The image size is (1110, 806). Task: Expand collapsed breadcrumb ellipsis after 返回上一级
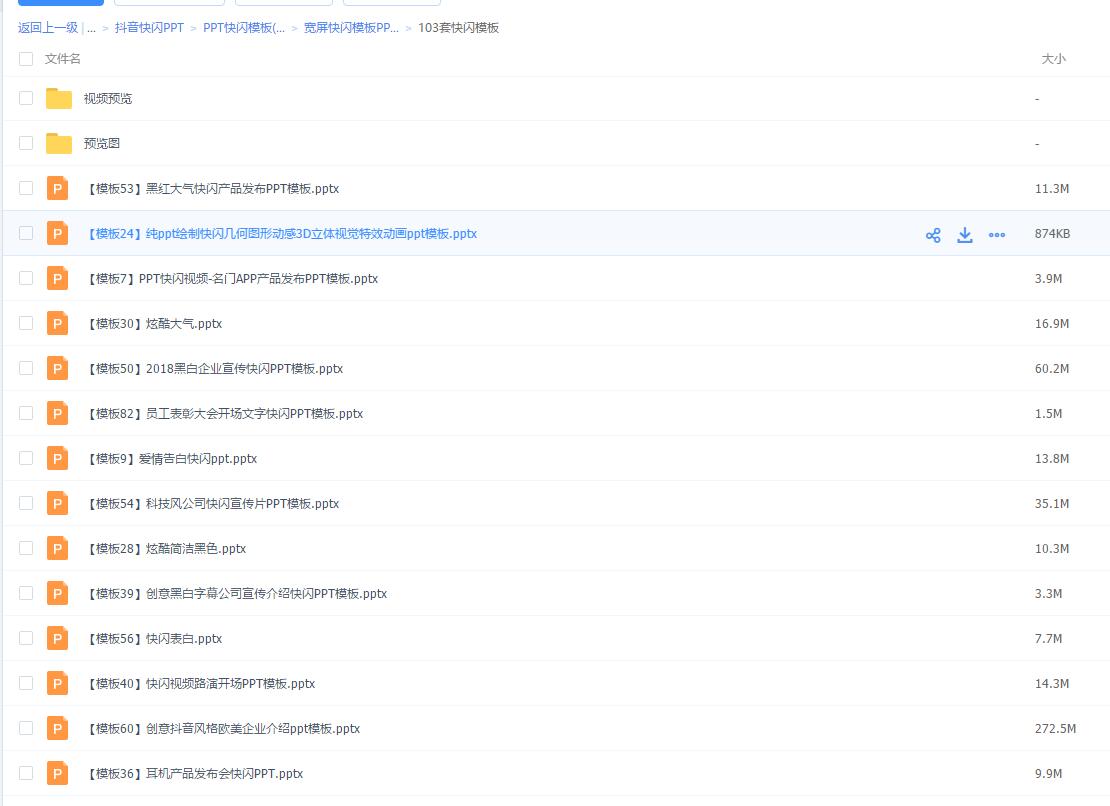(x=92, y=28)
